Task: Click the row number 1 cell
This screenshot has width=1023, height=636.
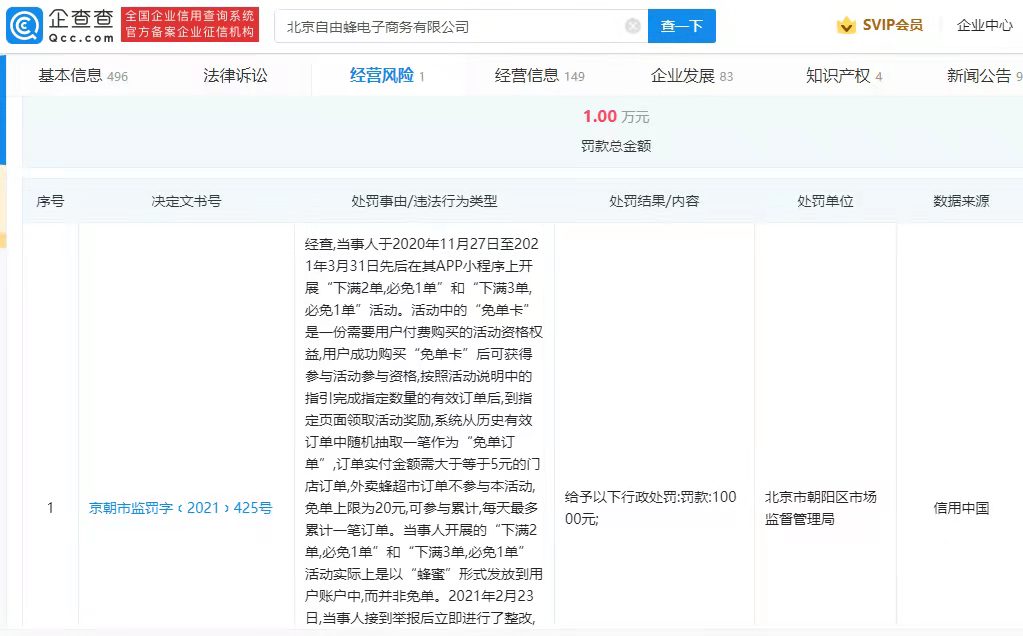Action: (x=50, y=507)
